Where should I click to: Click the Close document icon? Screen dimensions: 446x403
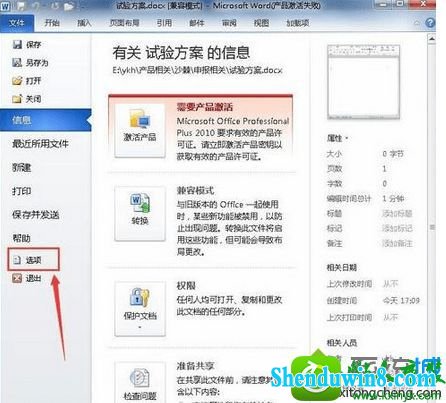tap(17, 98)
